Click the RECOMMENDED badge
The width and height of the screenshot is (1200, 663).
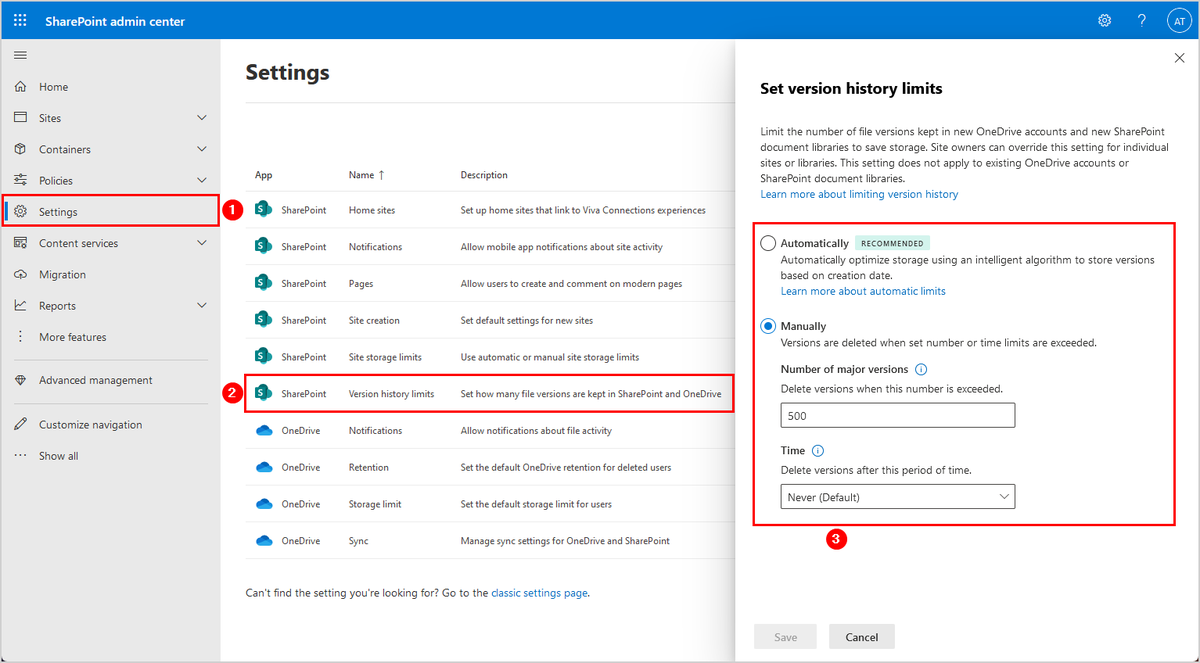(x=893, y=243)
